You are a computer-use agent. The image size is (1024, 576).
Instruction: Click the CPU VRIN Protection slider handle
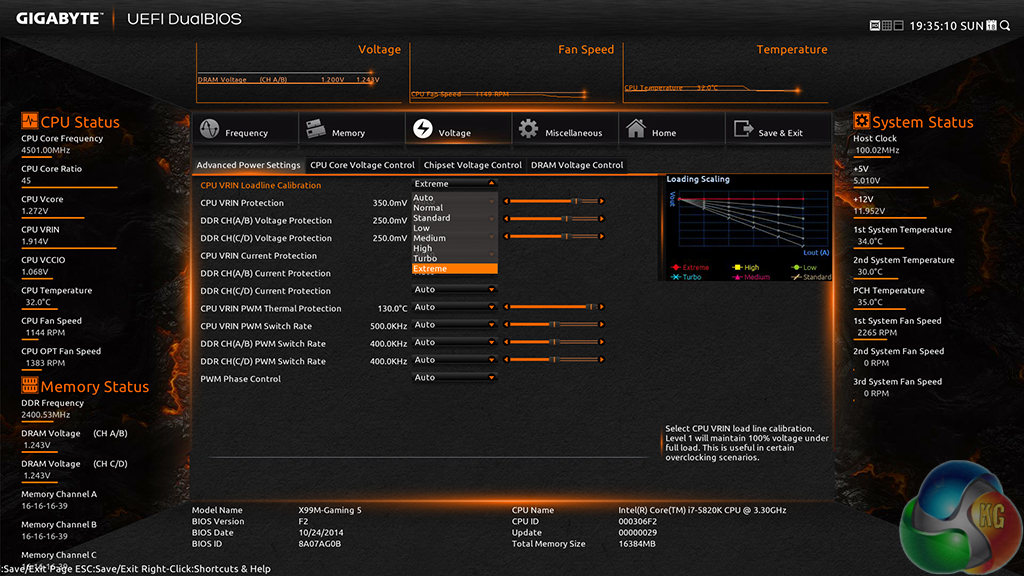(x=574, y=202)
